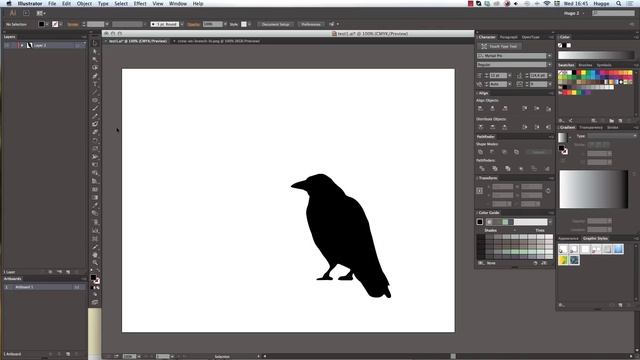Click Change Screen Mode at toolbar bottom

pyautogui.click(x=95, y=302)
